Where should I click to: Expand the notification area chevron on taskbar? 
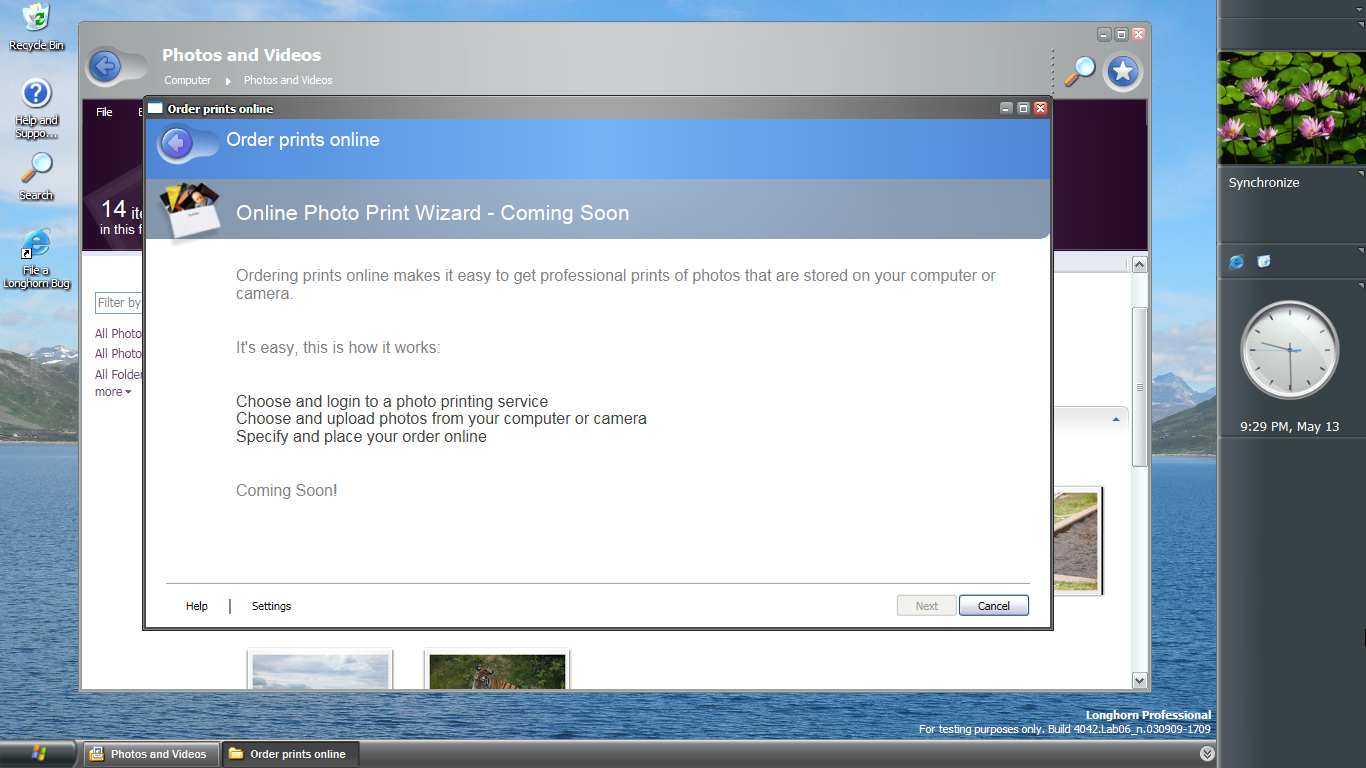point(1207,754)
